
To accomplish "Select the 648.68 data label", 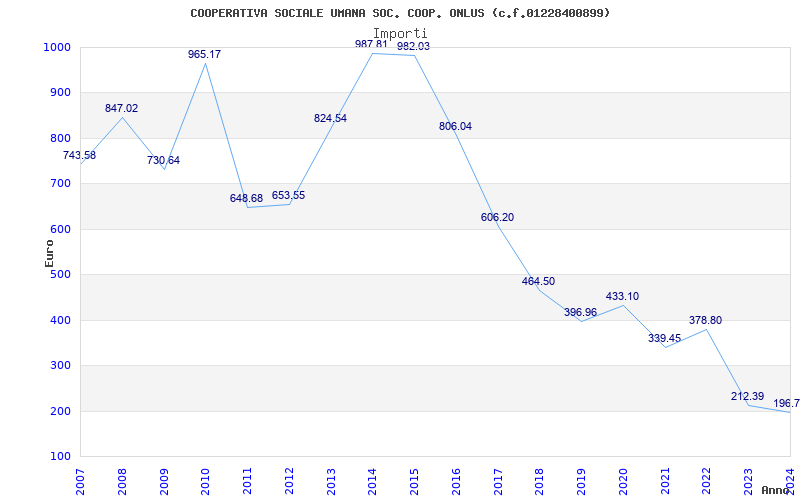I will tap(246, 198).
